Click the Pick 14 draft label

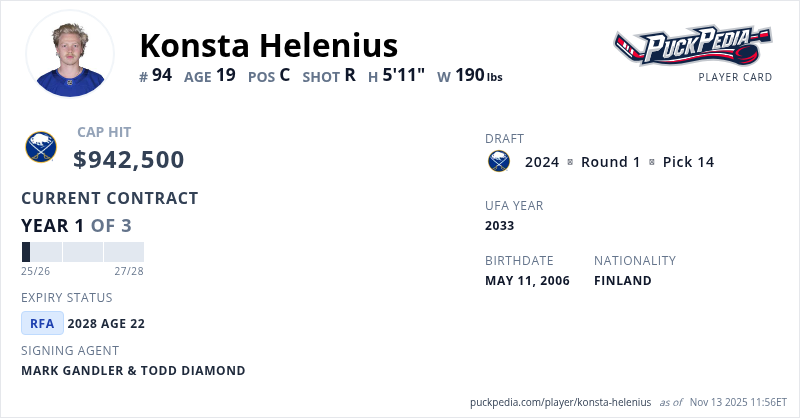[x=688, y=162]
